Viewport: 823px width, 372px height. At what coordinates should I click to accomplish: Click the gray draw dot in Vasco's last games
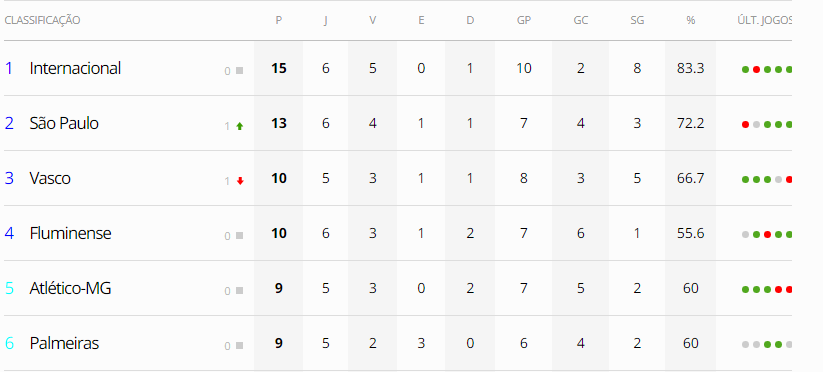click(x=778, y=179)
